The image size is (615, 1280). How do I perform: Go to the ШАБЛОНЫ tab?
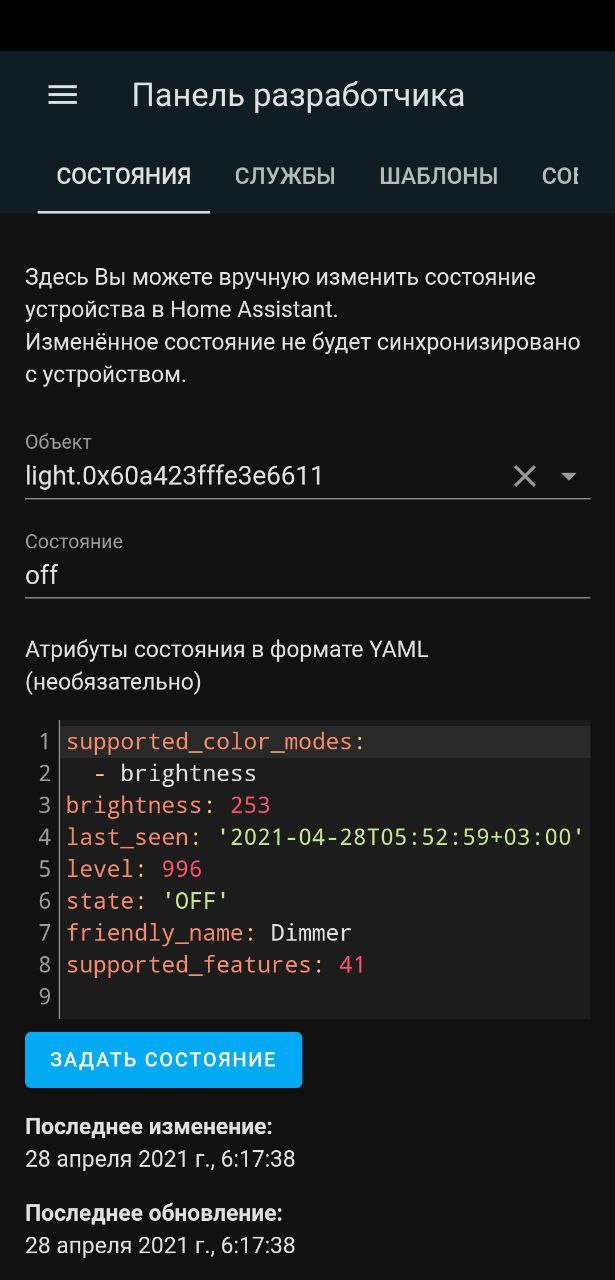pyautogui.click(x=438, y=177)
